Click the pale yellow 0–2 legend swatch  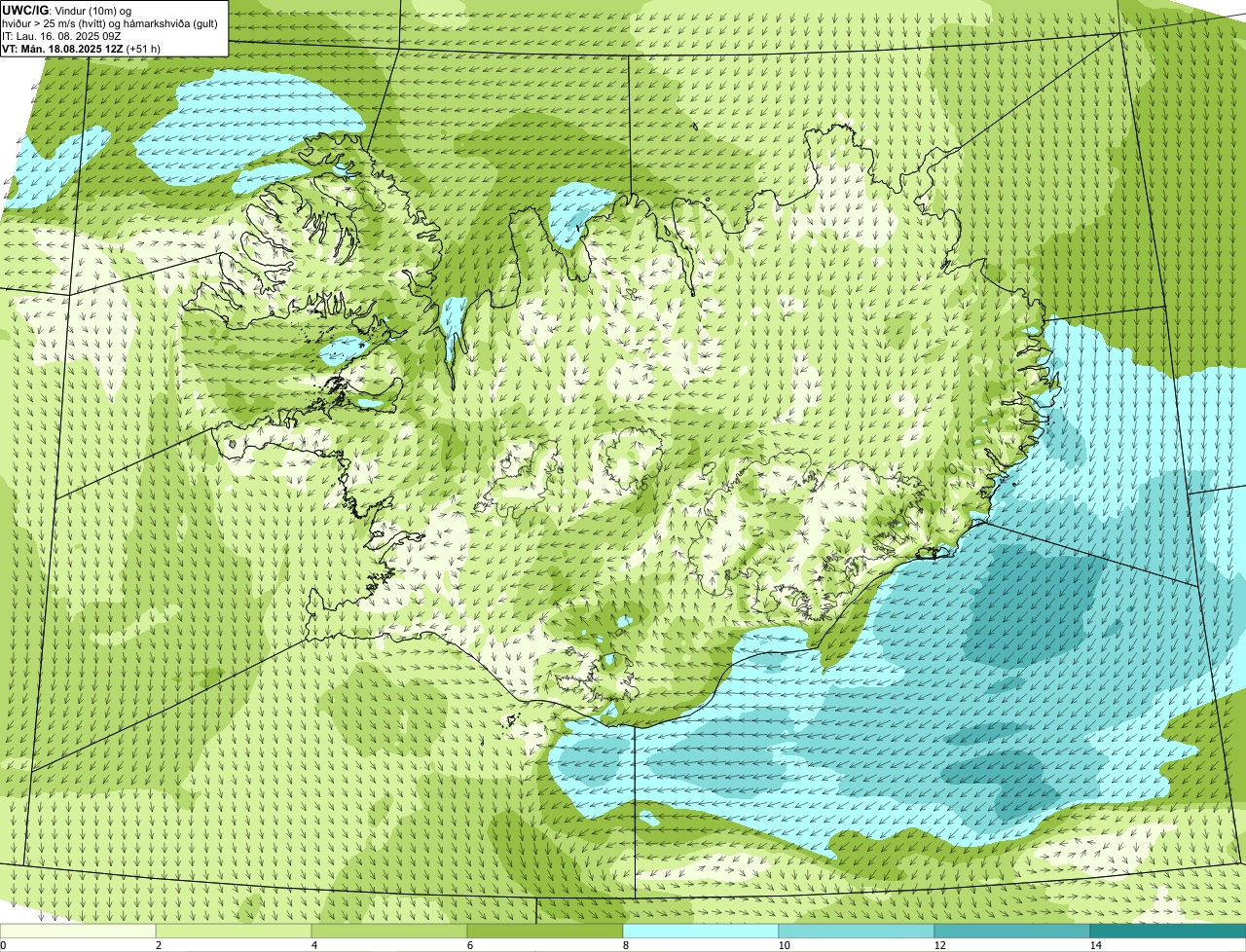pyautogui.click(x=78, y=931)
